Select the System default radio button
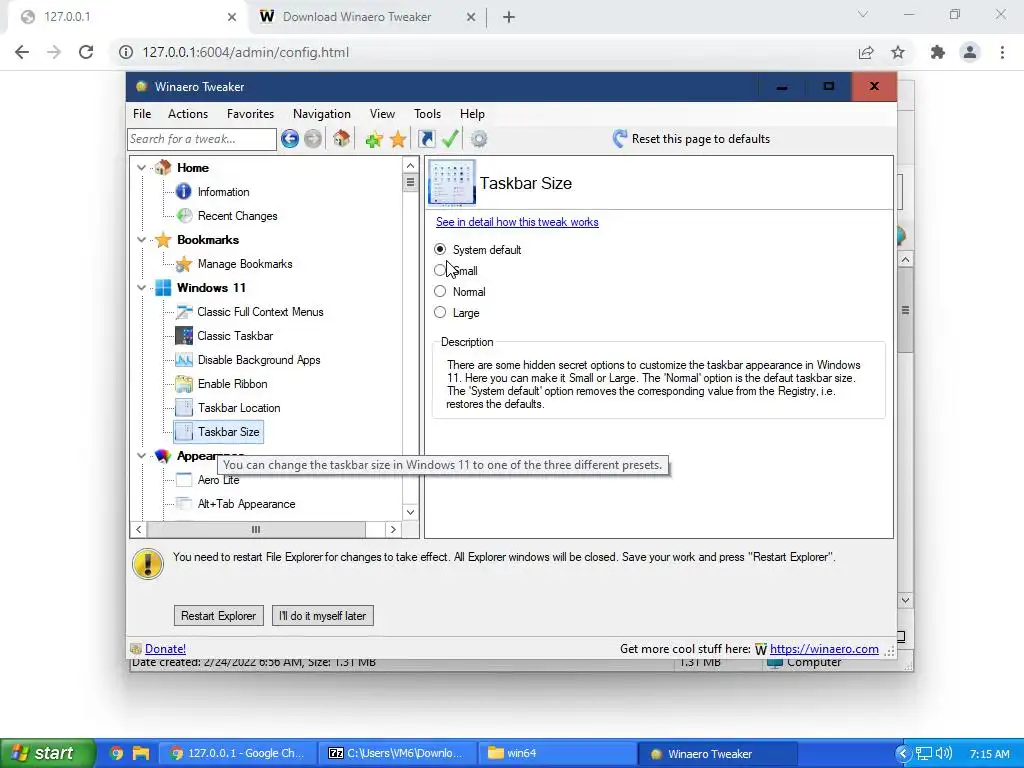Image resolution: width=1024 pixels, height=768 pixels. [x=440, y=249]
